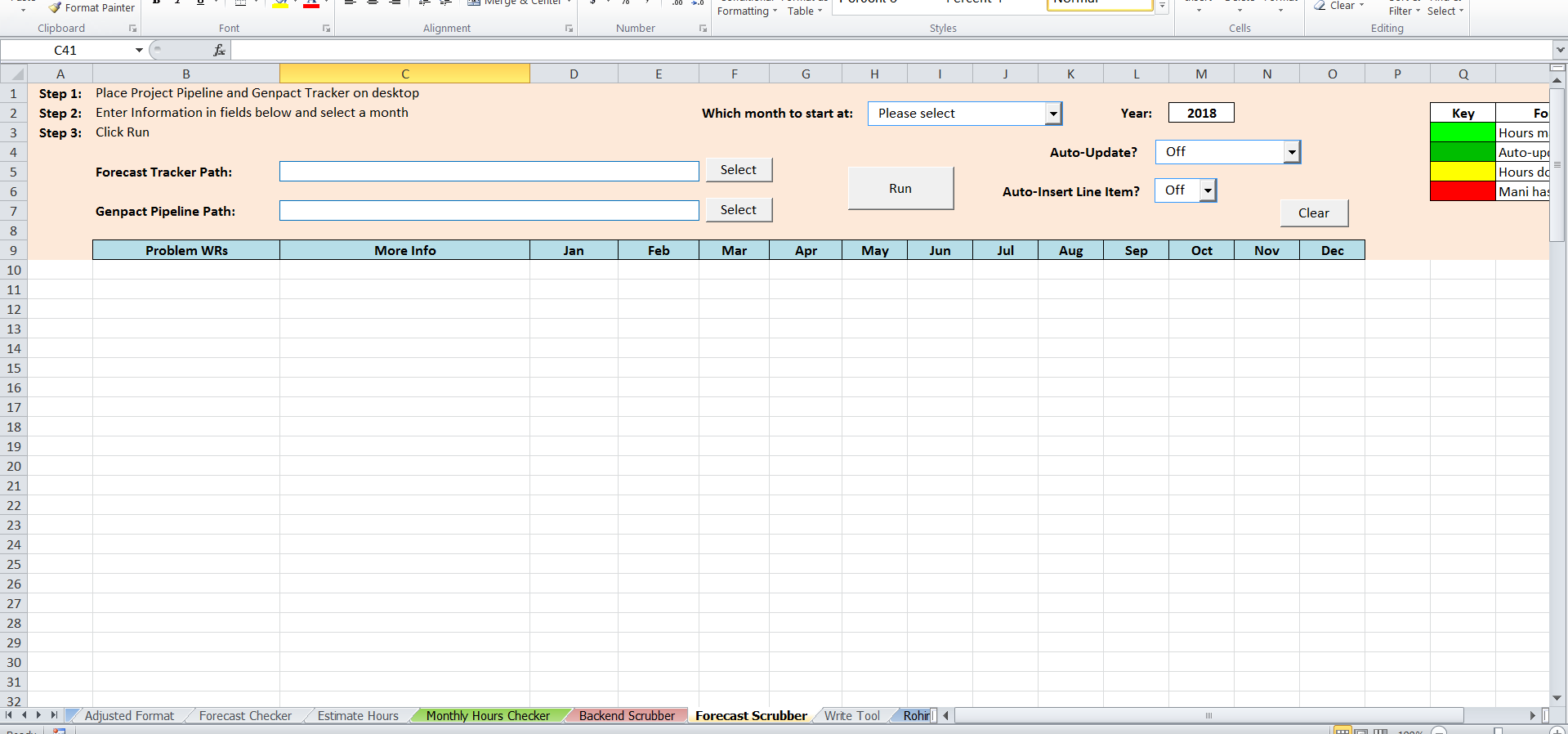Switch to the Write Tool sheet tab
Image resolution: width=1568 pixels, height=734 pixels.
click(851, 716)
